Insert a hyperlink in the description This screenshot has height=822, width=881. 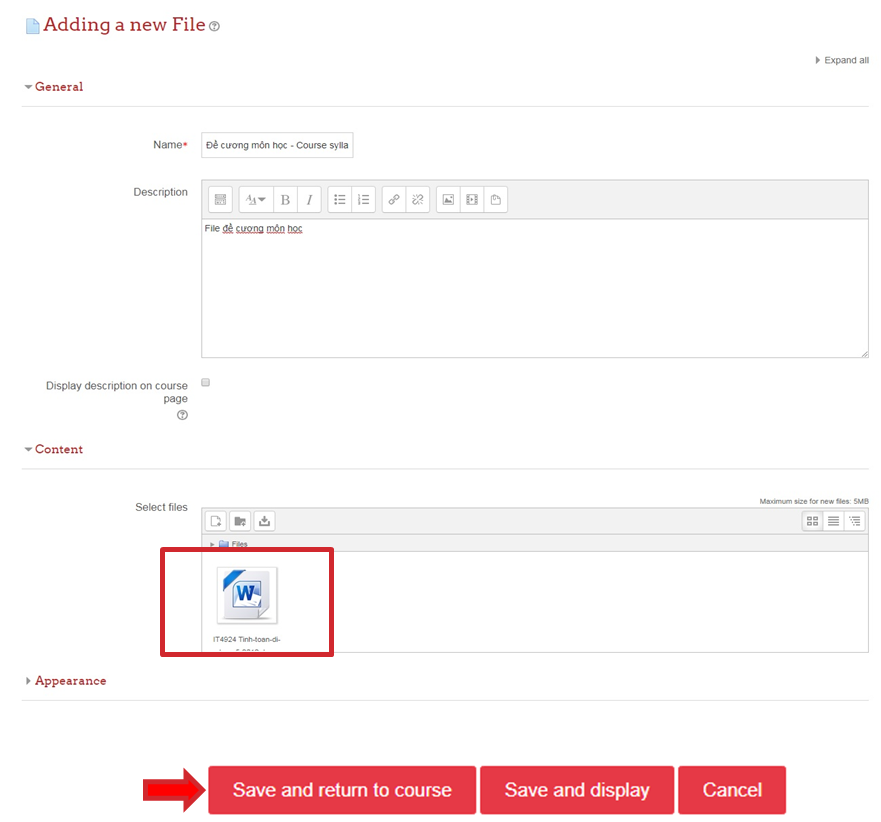click(394, 200)
